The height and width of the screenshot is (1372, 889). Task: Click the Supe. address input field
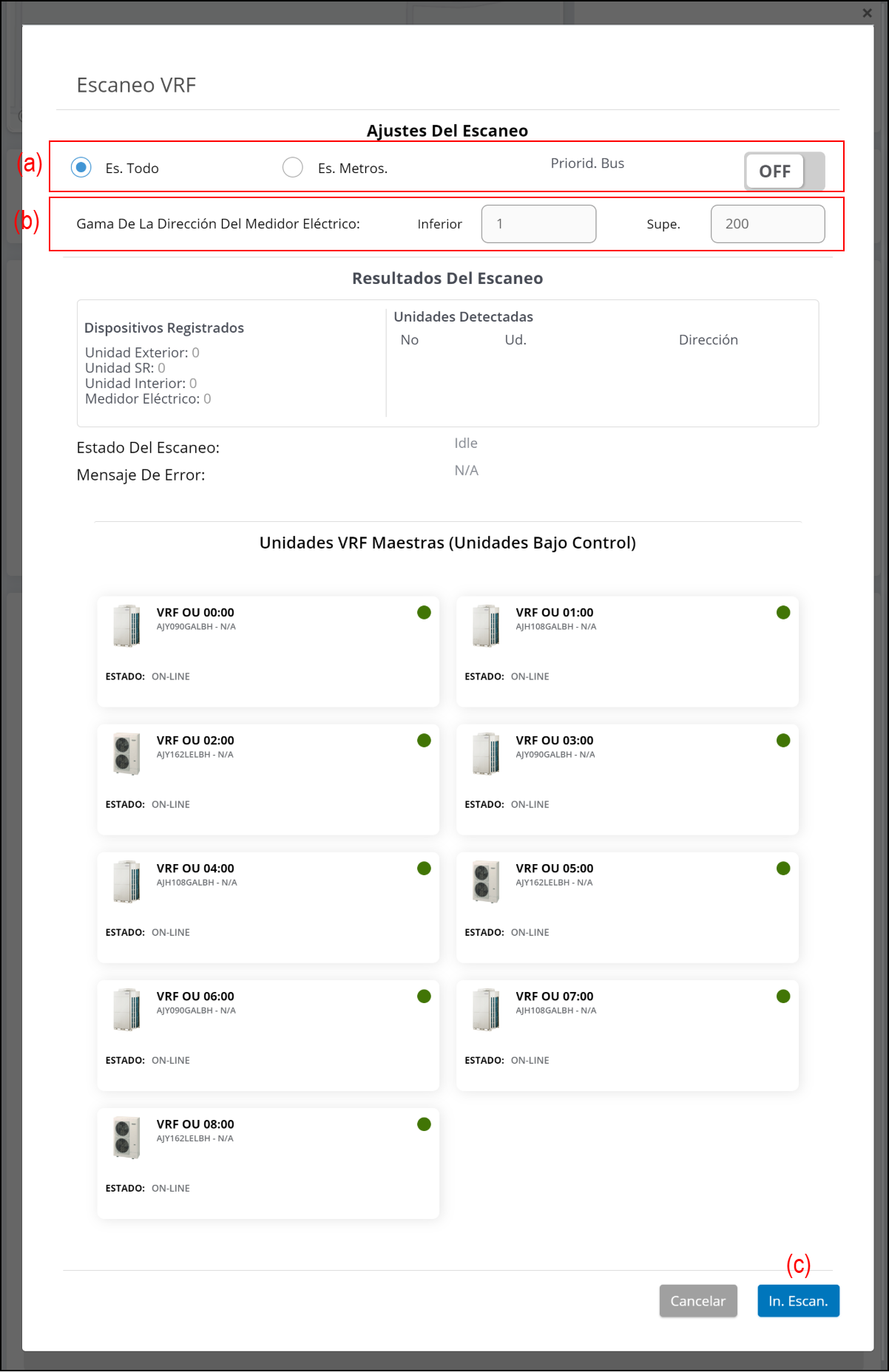[767, 224]
